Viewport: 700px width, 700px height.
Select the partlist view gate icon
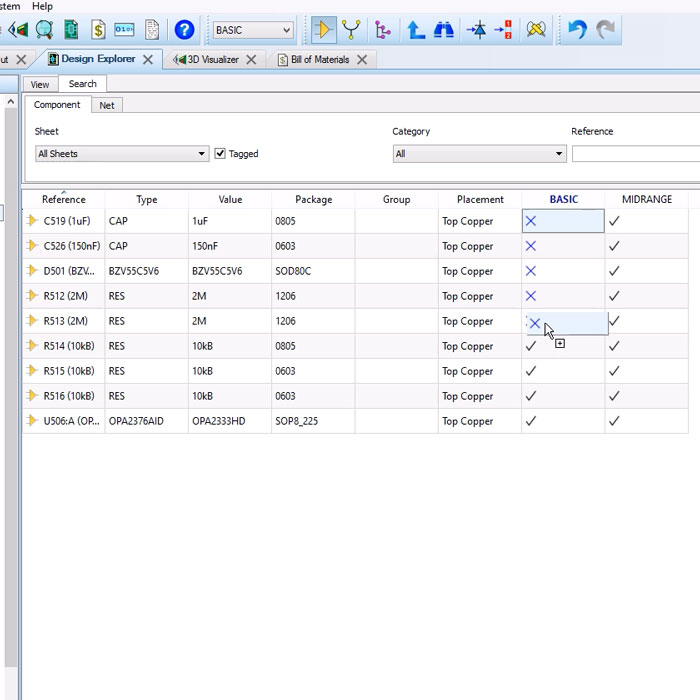pos(324,30)
